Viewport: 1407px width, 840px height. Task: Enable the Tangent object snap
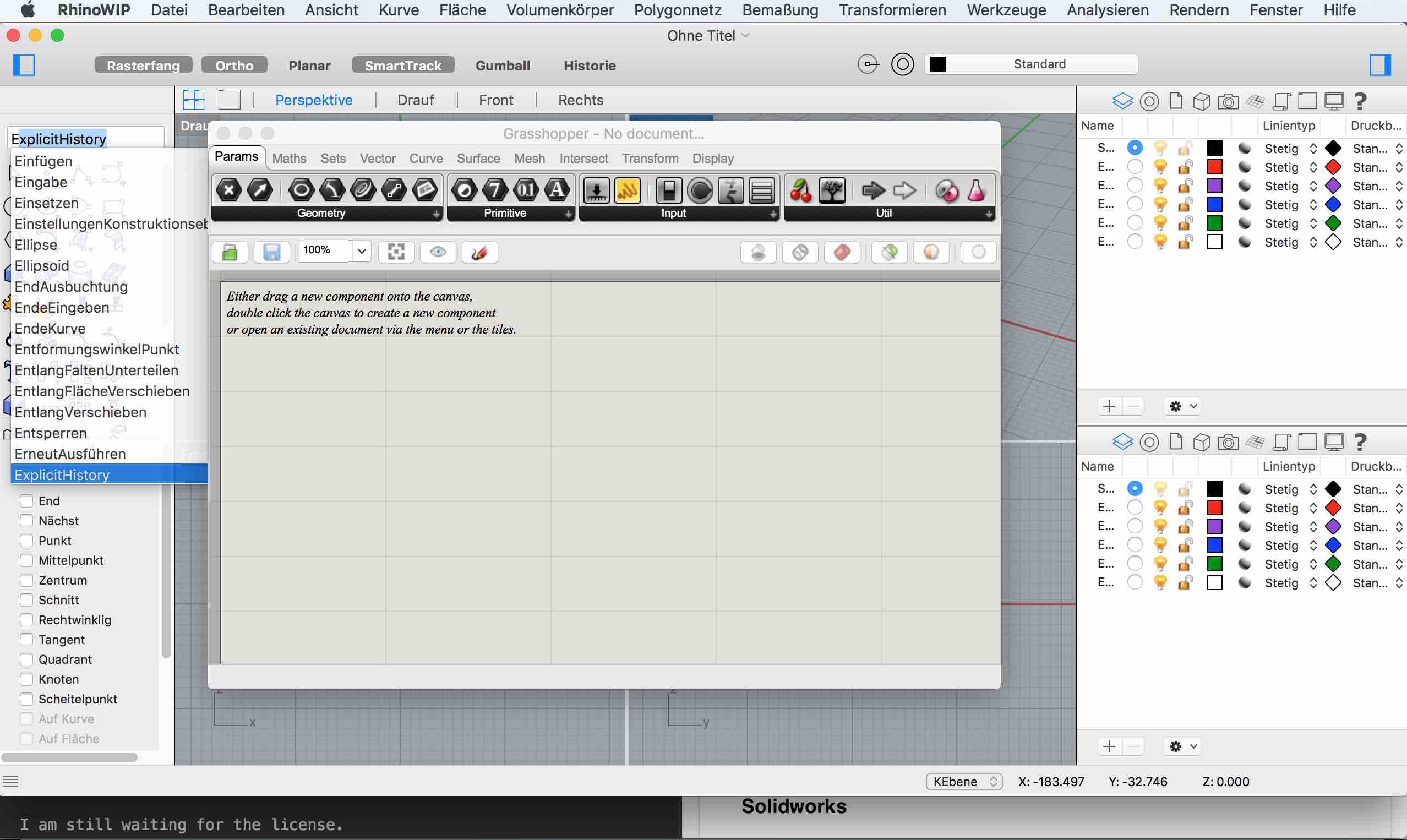pyautogui.click(x=26, y=640)
